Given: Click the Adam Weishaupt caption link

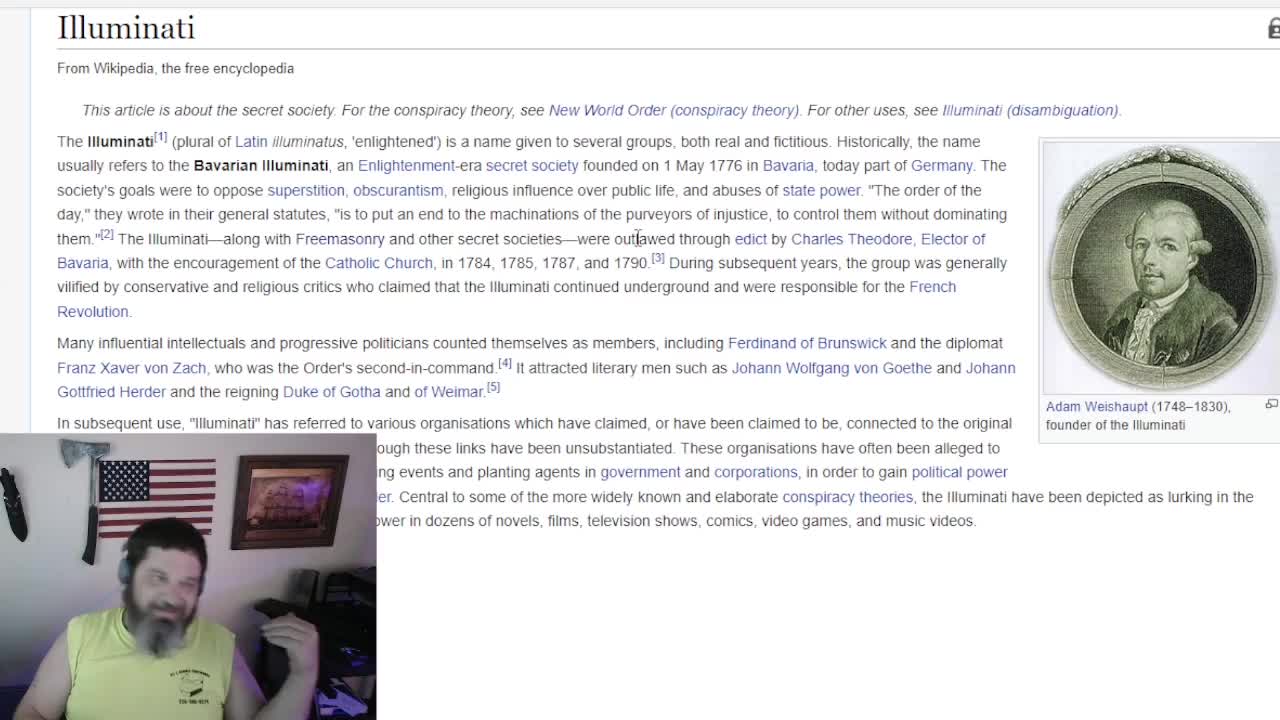Looking at the screenshot, I should [x=1096, y=407].
